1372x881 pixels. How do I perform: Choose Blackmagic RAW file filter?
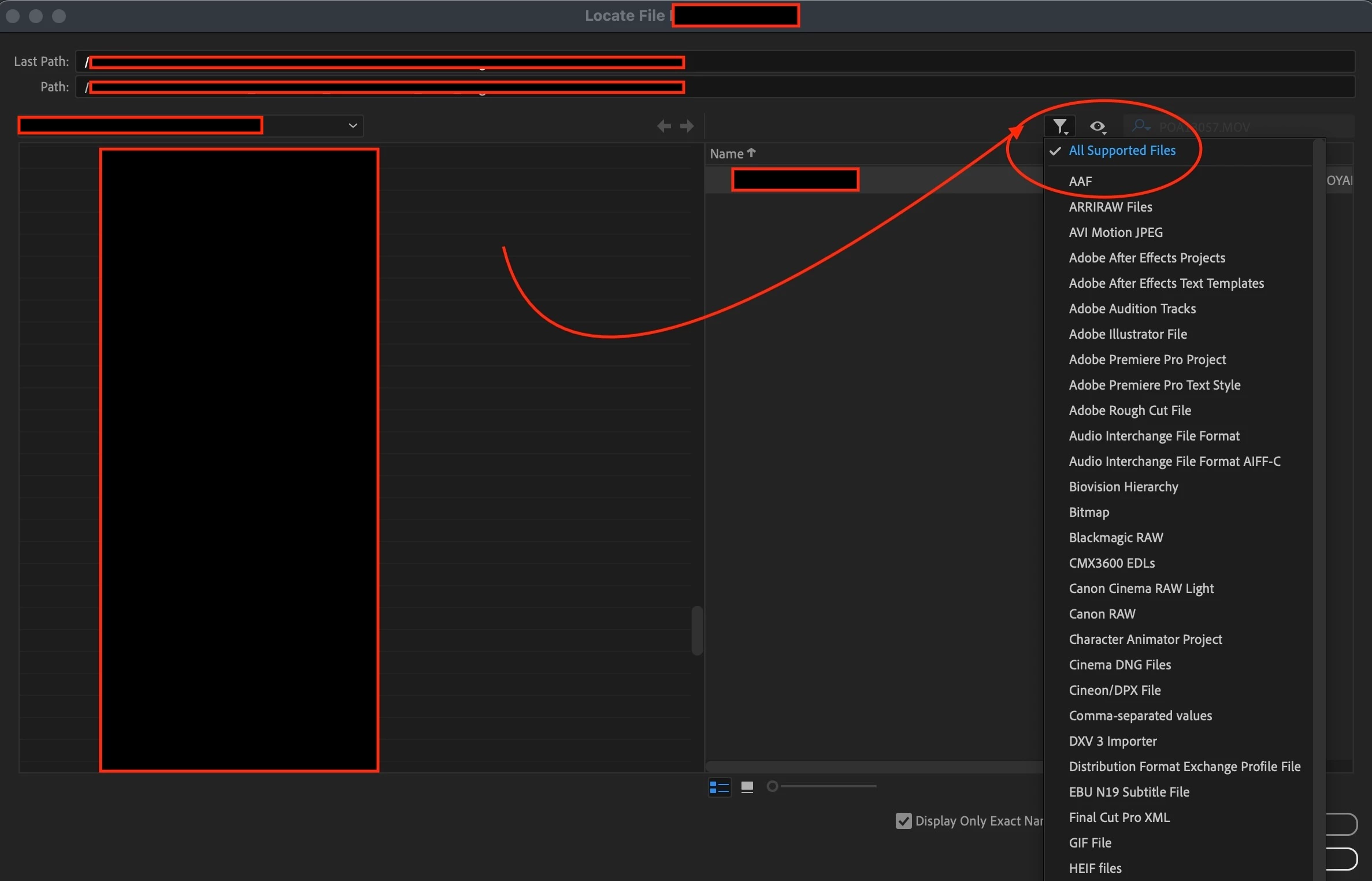pyautogui.click(x=1115, y=538)
